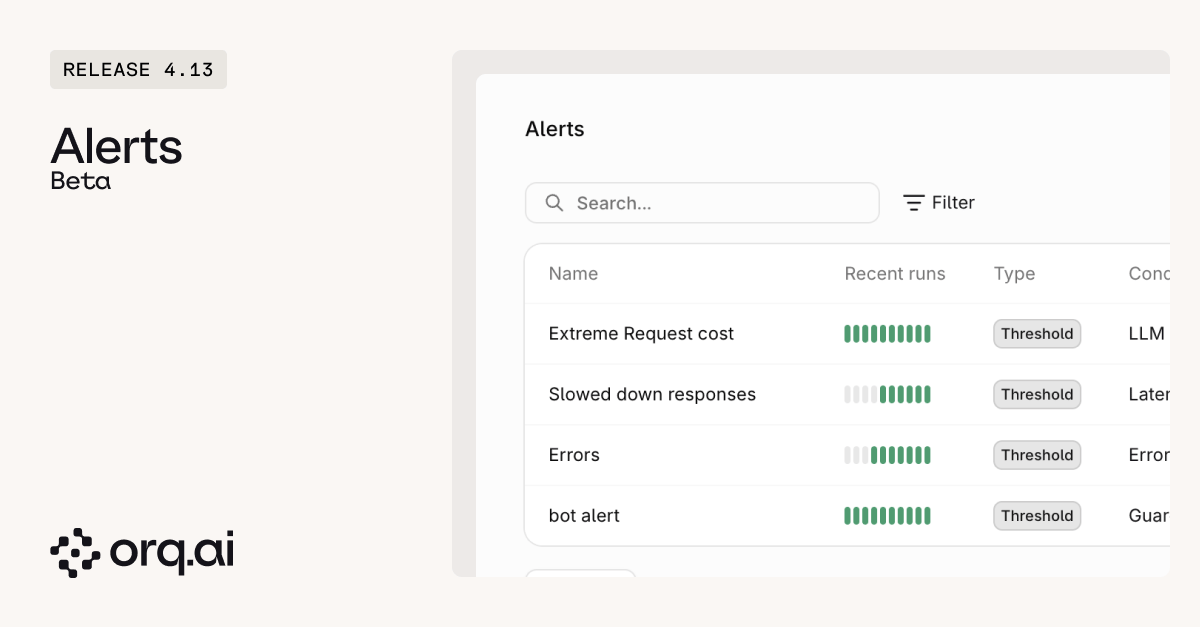Click the orq.ai logo icon

[75, 553]
